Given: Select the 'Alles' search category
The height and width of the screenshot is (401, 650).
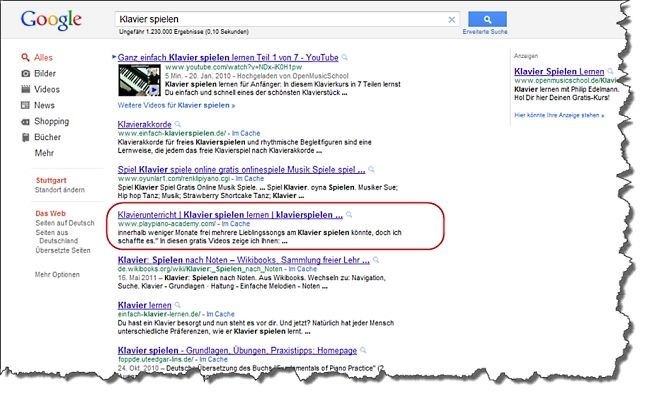Looking at the screenshot, I should click(x=43, y=58).
